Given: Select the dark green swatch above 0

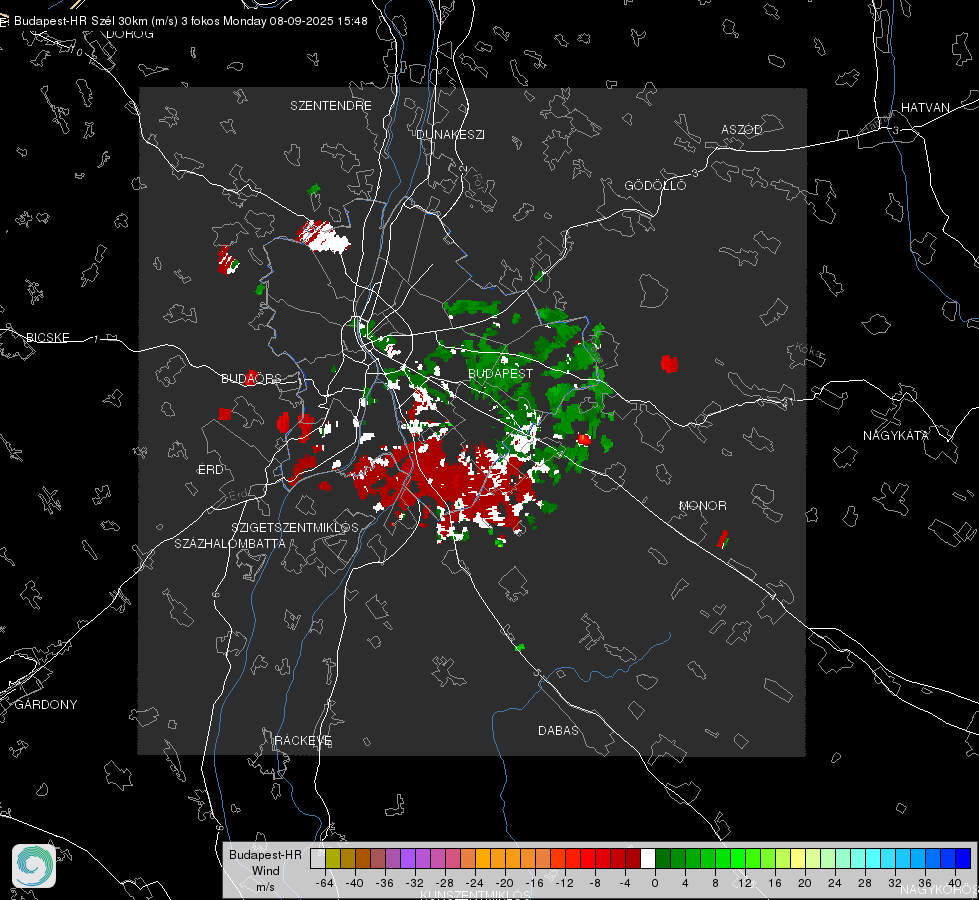Looking at the screenshot, I should point(663,858).
